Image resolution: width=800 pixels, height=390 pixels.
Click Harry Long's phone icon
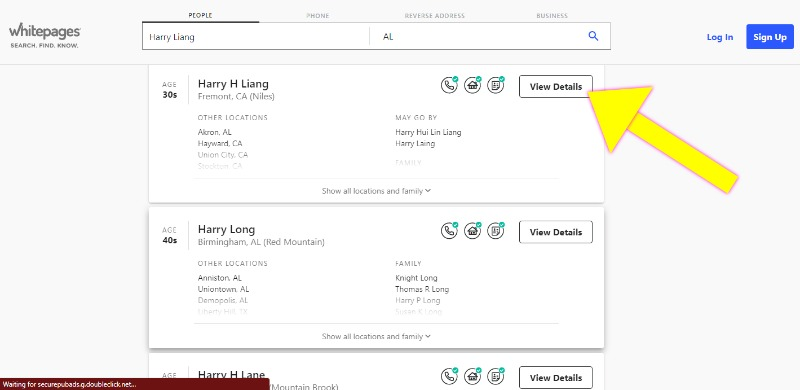pos(449,231)
